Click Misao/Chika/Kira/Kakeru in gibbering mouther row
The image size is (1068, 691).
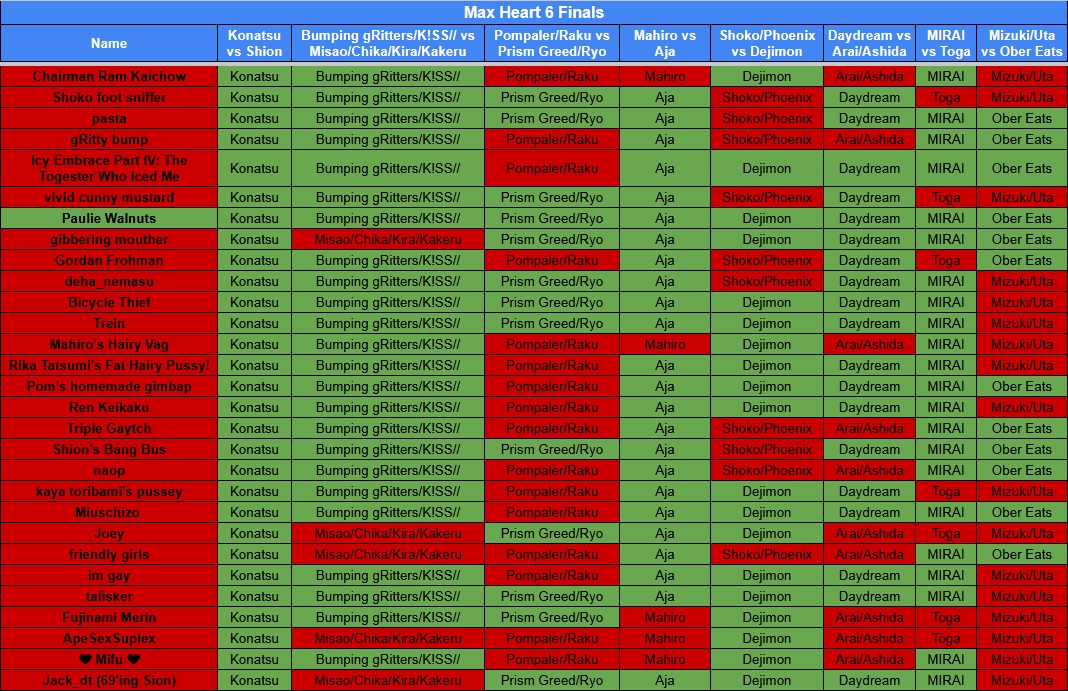(388, 240)
